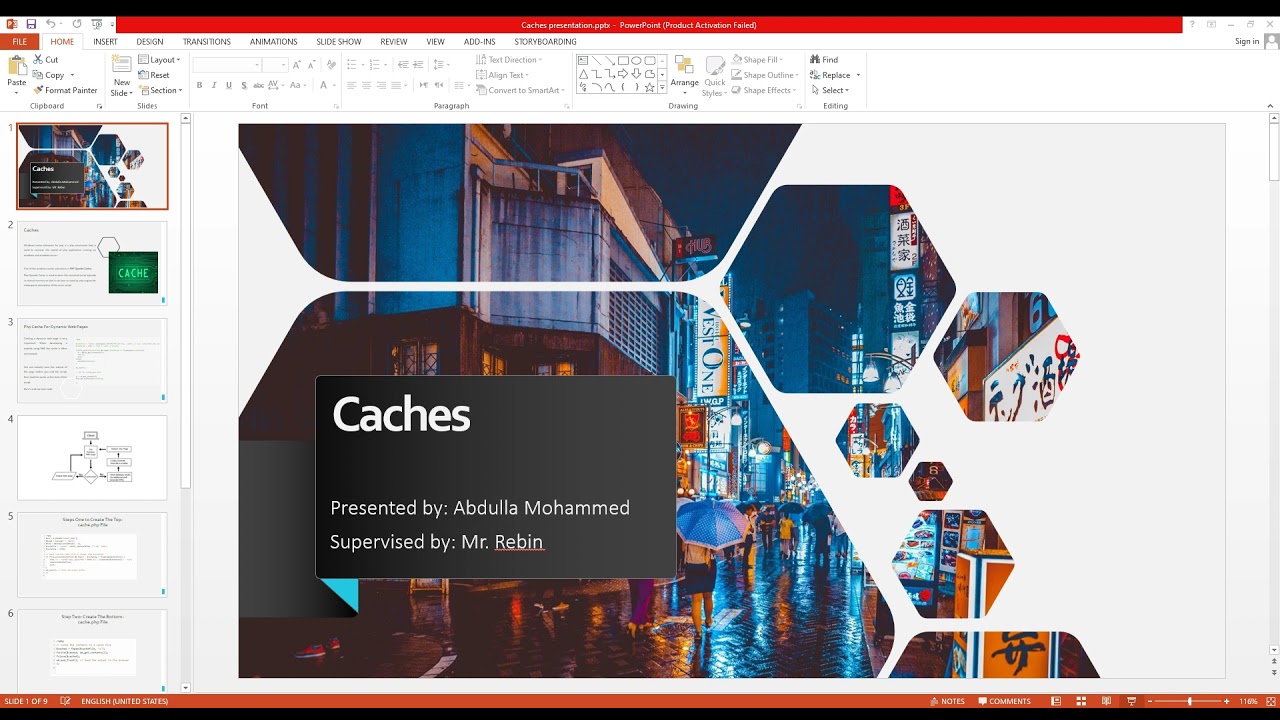Select the Star shape in shapes gallery
The image size is (1280, 720).
coord(649,87)
